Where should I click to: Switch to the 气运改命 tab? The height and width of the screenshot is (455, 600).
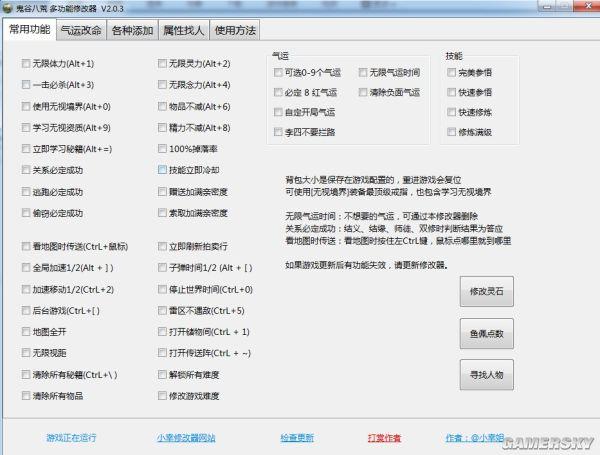click(81, 30)
